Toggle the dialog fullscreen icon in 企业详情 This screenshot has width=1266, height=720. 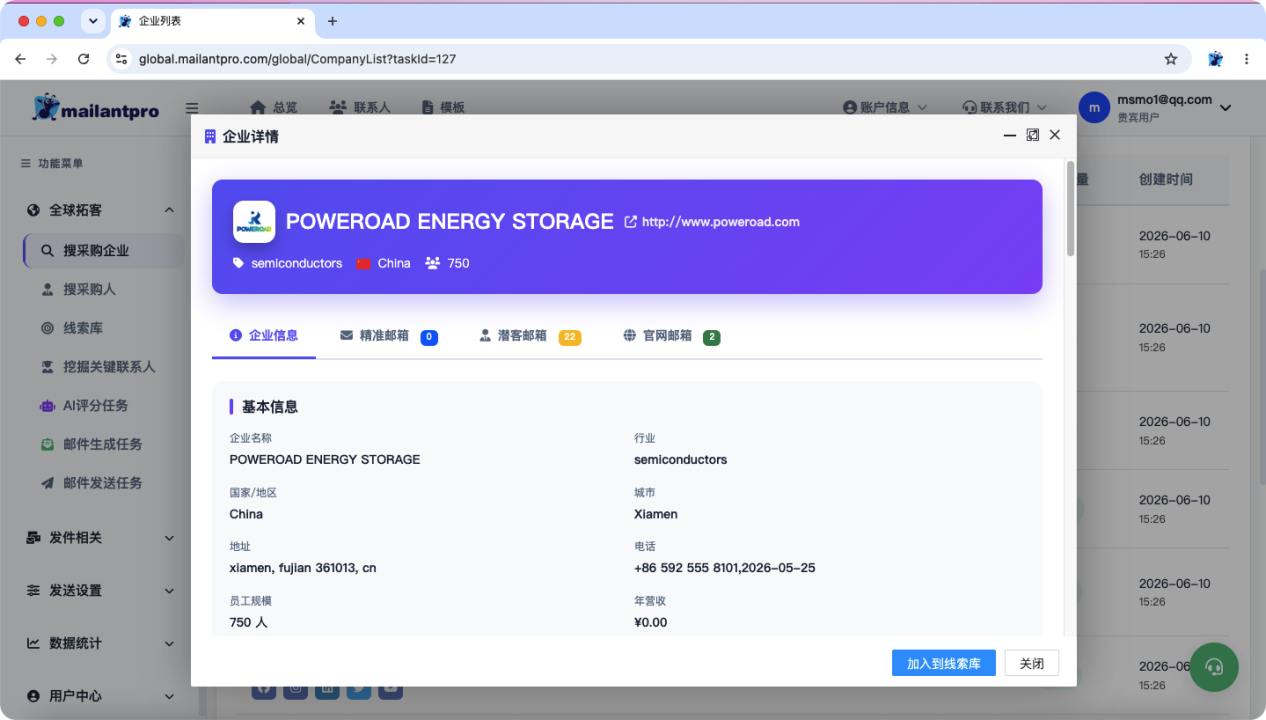1033,135
